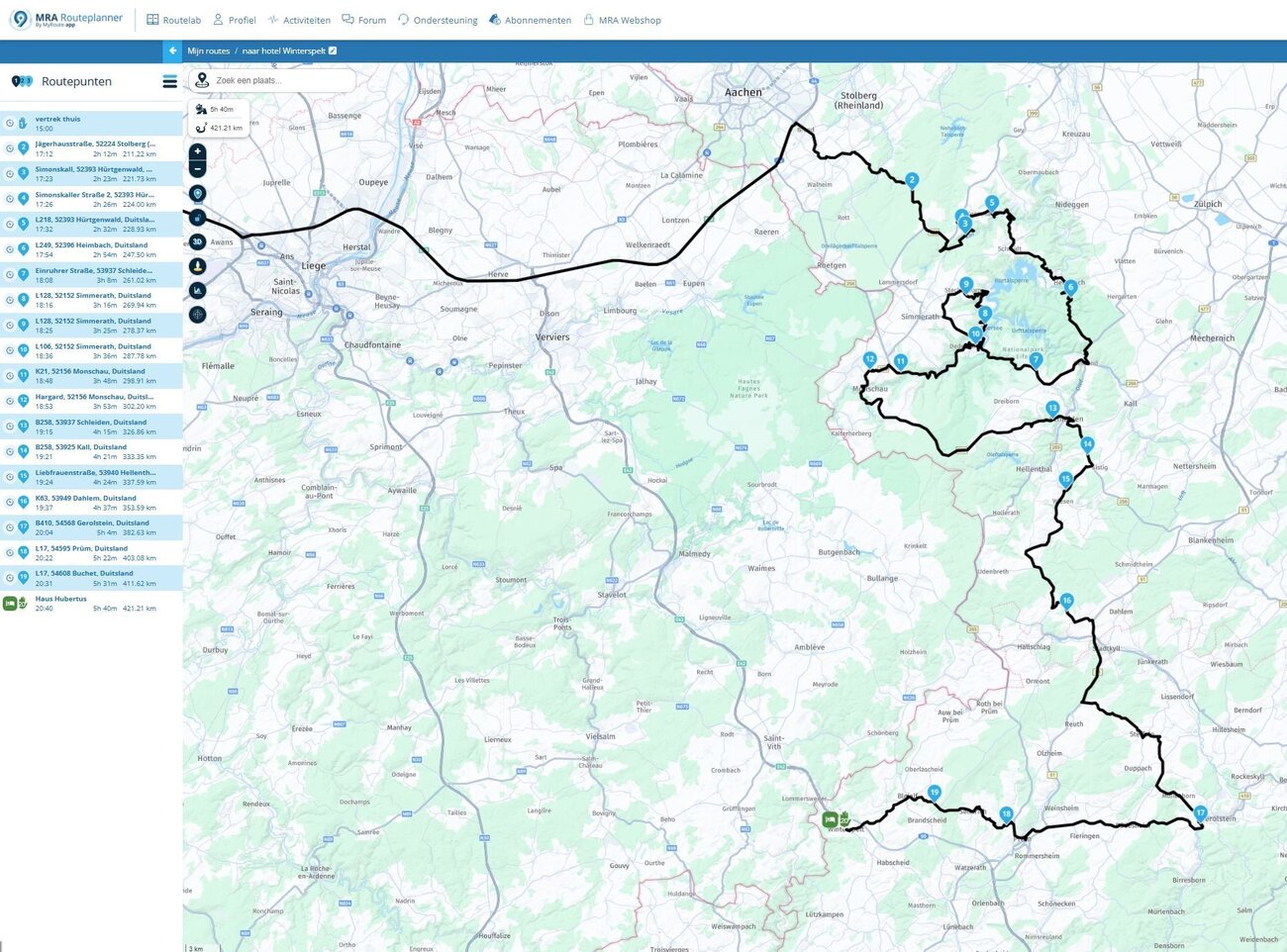The image size is (1287, 952).
Task: Open the Abonnementen menu
Action: click(530, 20)
